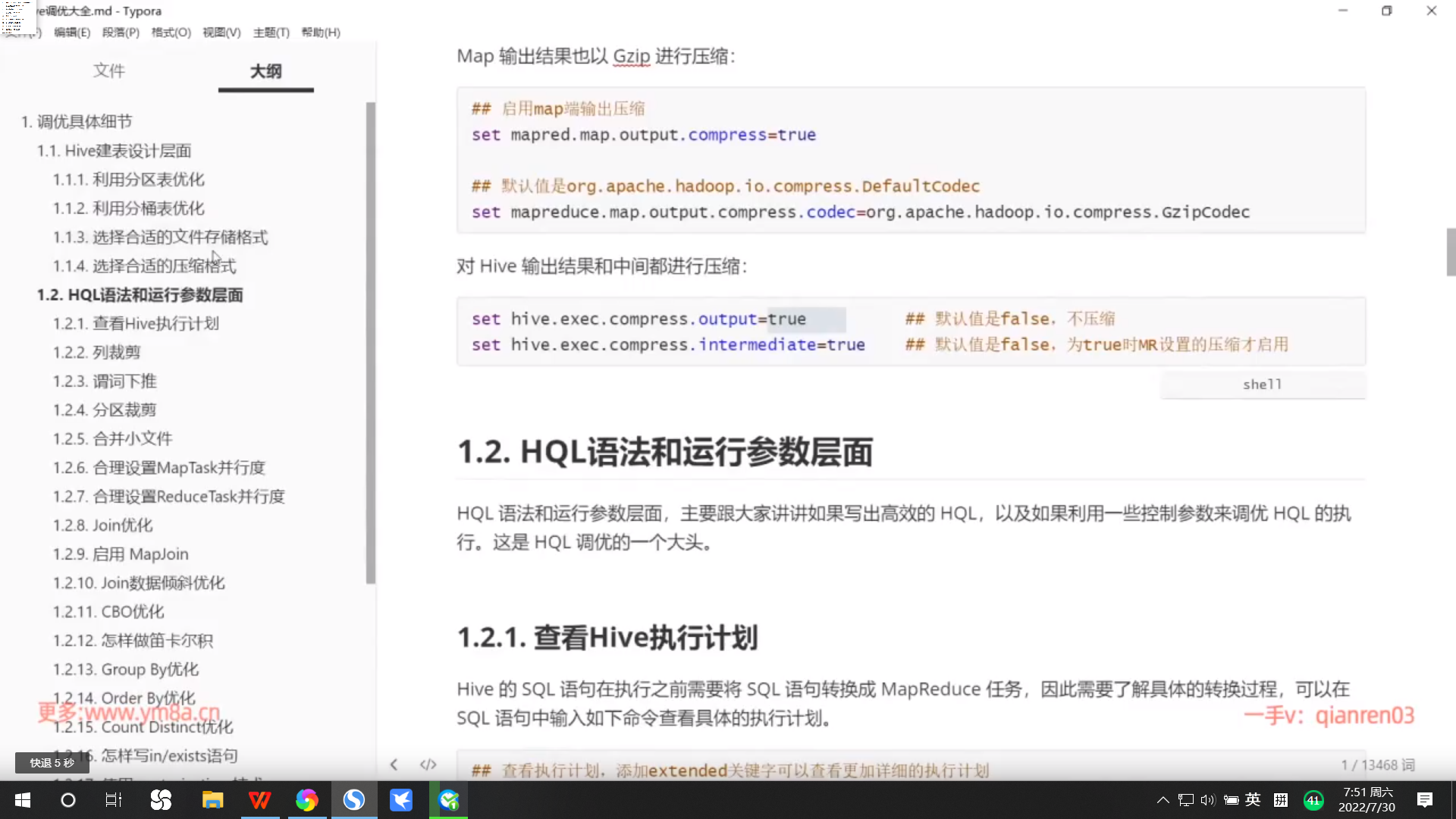This screenshot has width=1456, height=819.
Task: Click the outline panel scrollbar
Action: pos(370,341)
